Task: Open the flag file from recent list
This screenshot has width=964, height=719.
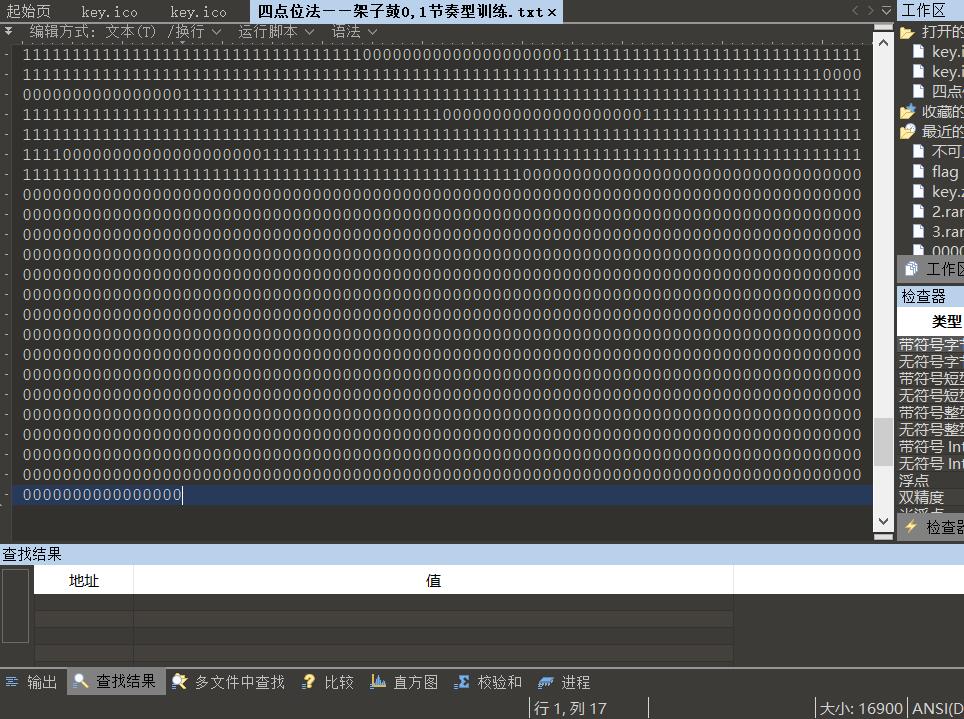Action: pos(944,171)
